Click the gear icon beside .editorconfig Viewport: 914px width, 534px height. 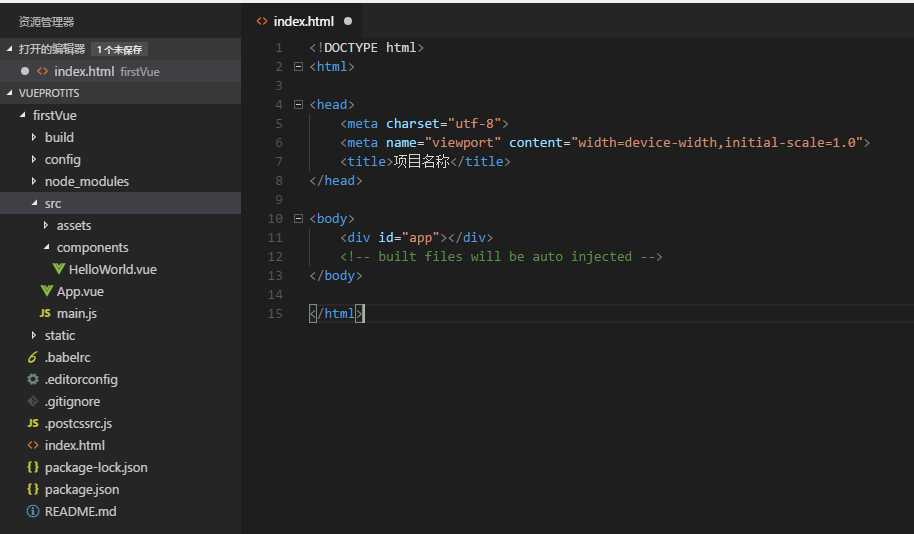(x=33, y=379)
